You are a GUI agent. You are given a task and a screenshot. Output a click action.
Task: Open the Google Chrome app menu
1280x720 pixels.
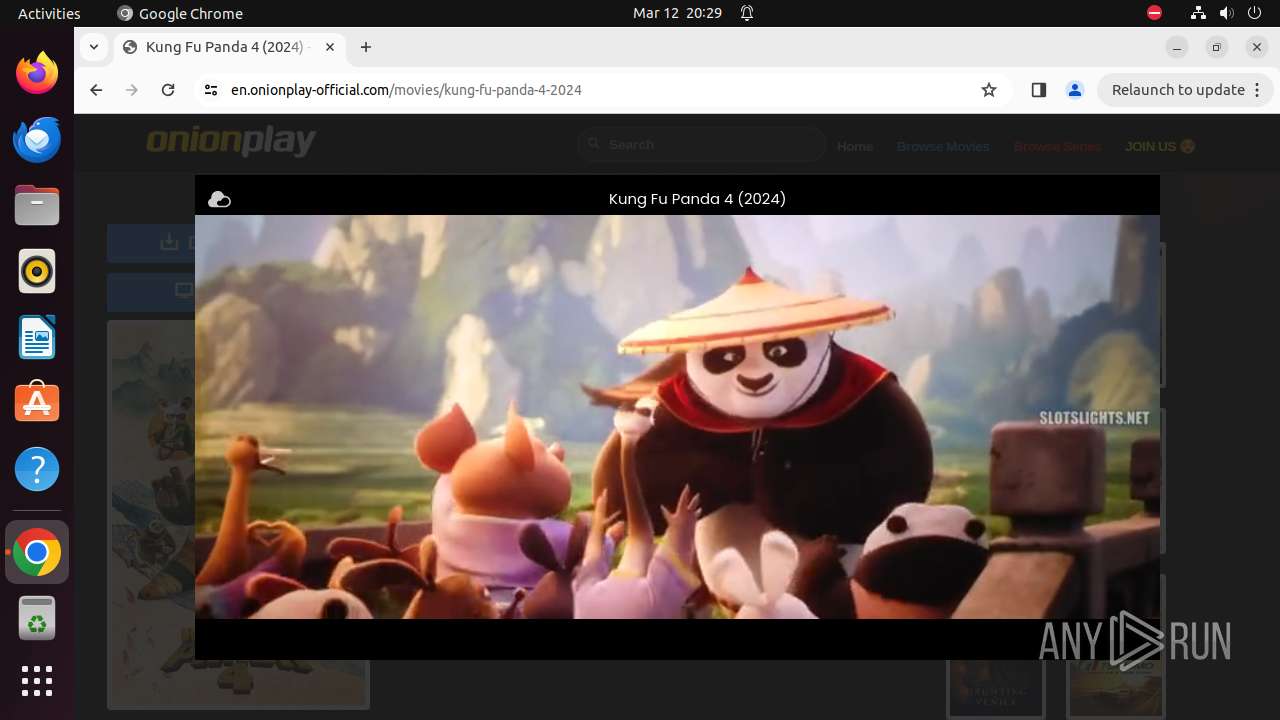tap(180, 13)
